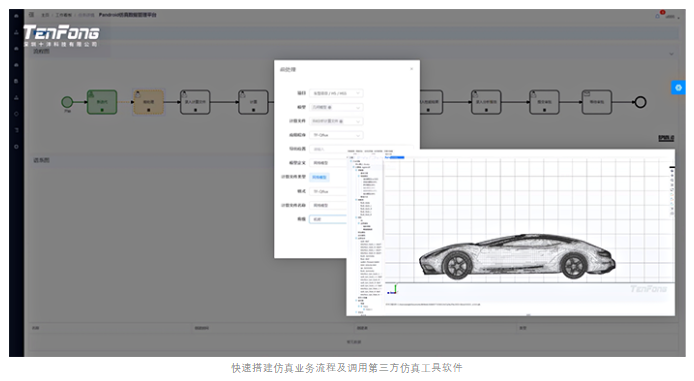Select the green circle start event in flowchart
Image resolution: width=694 pixels, height=381 pixels.
[x=67, y=102]
